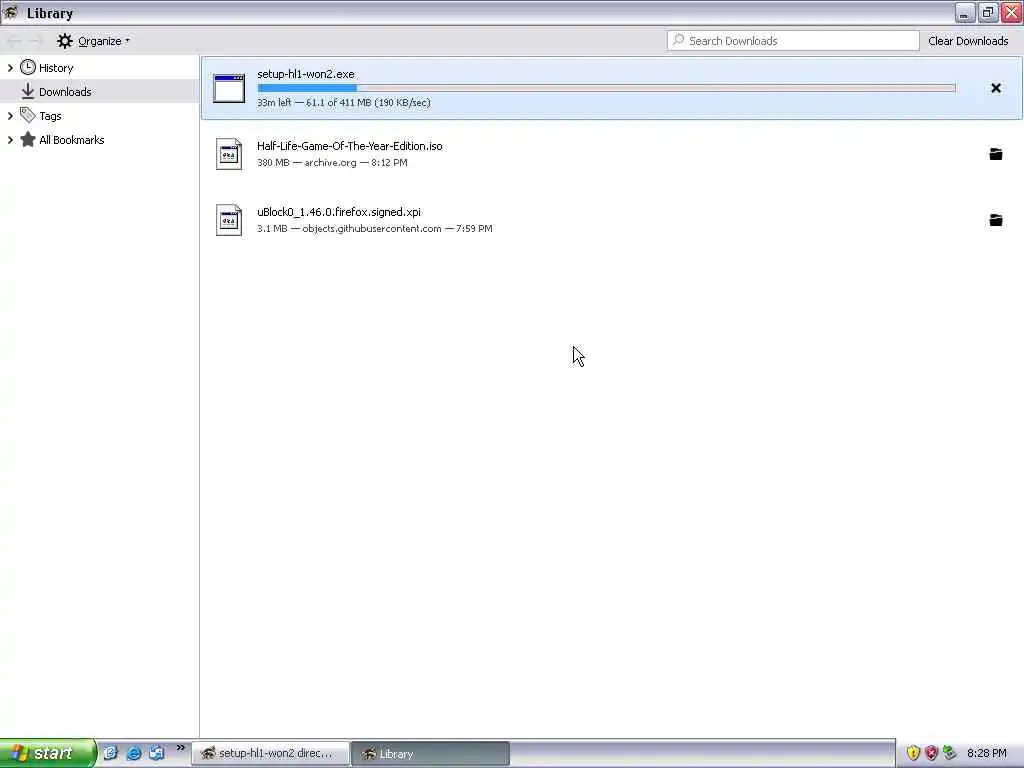
Task: Click the first quick launch icon
Action: [110, 753]
